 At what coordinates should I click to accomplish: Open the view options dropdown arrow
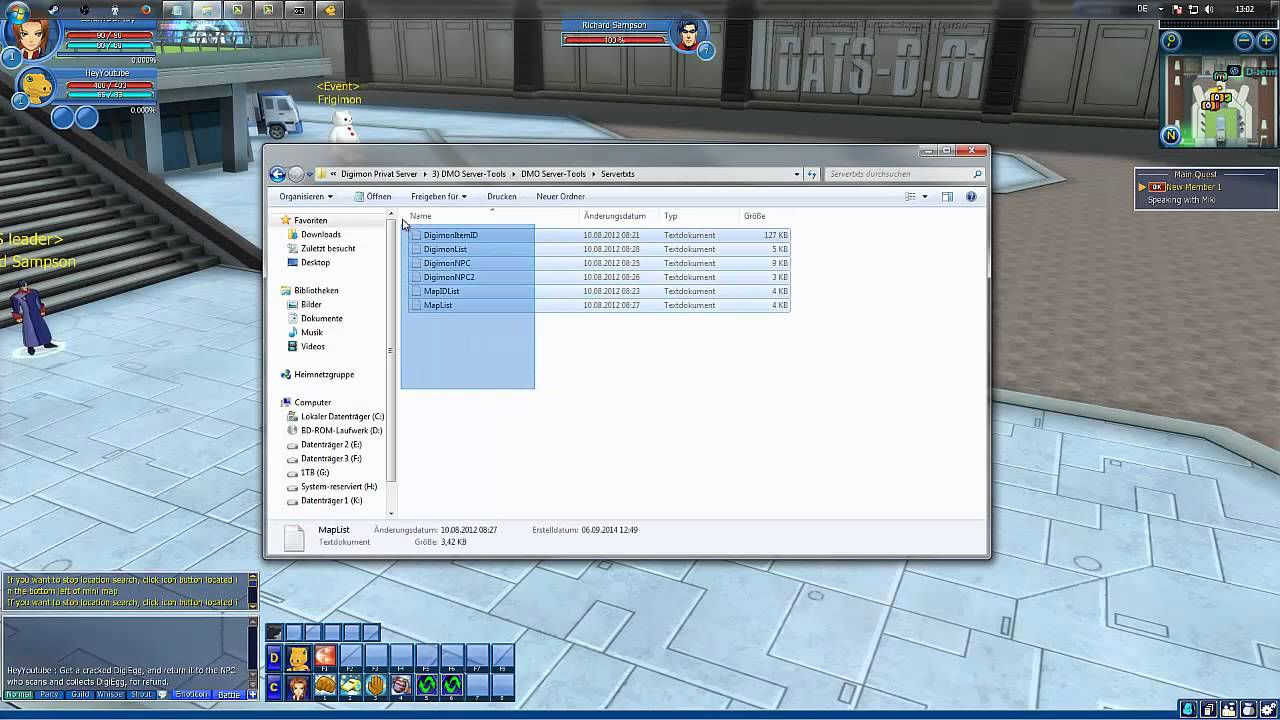[925, 197]
